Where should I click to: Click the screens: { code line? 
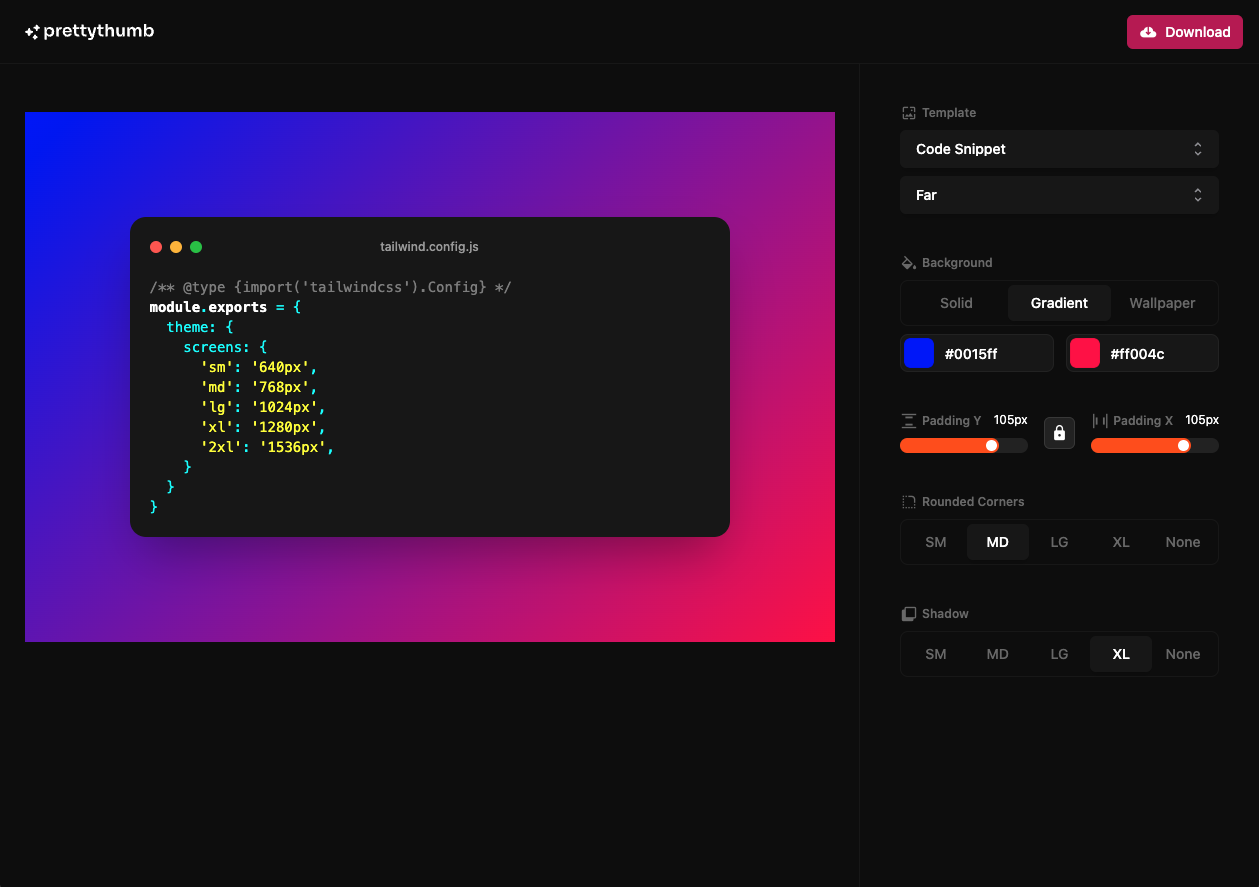tap(225, 347)
